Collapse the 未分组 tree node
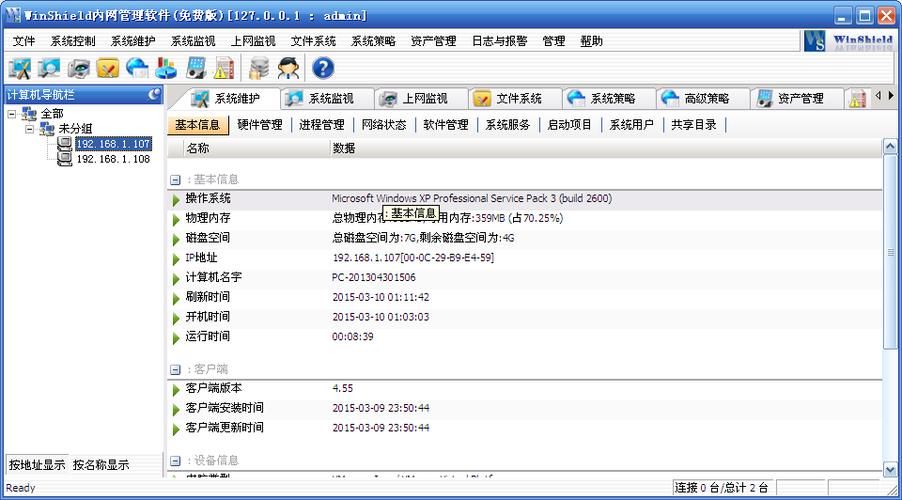Screen dimensions: 902x500 [29, 129]
